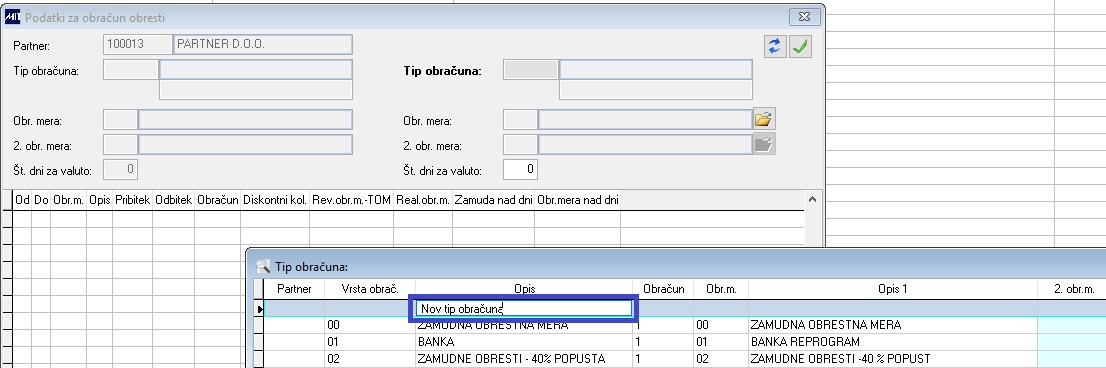
Task: Click the new-row indicator arrow in lookup grid
Action: (x=259, y=309)
